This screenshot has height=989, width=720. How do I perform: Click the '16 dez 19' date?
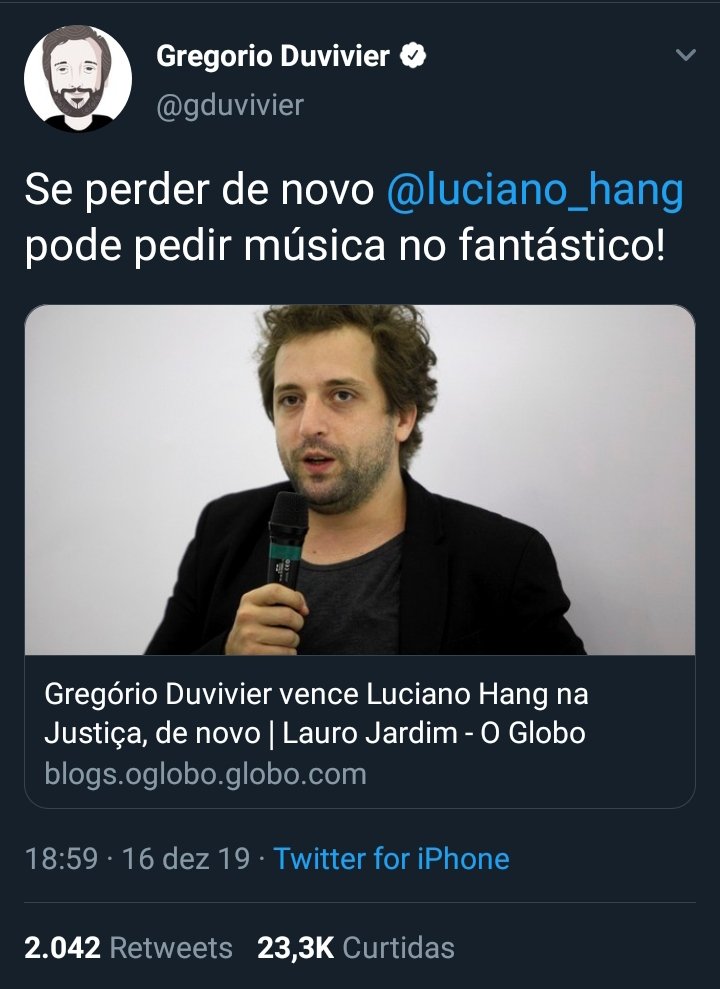tap(186, 858)
